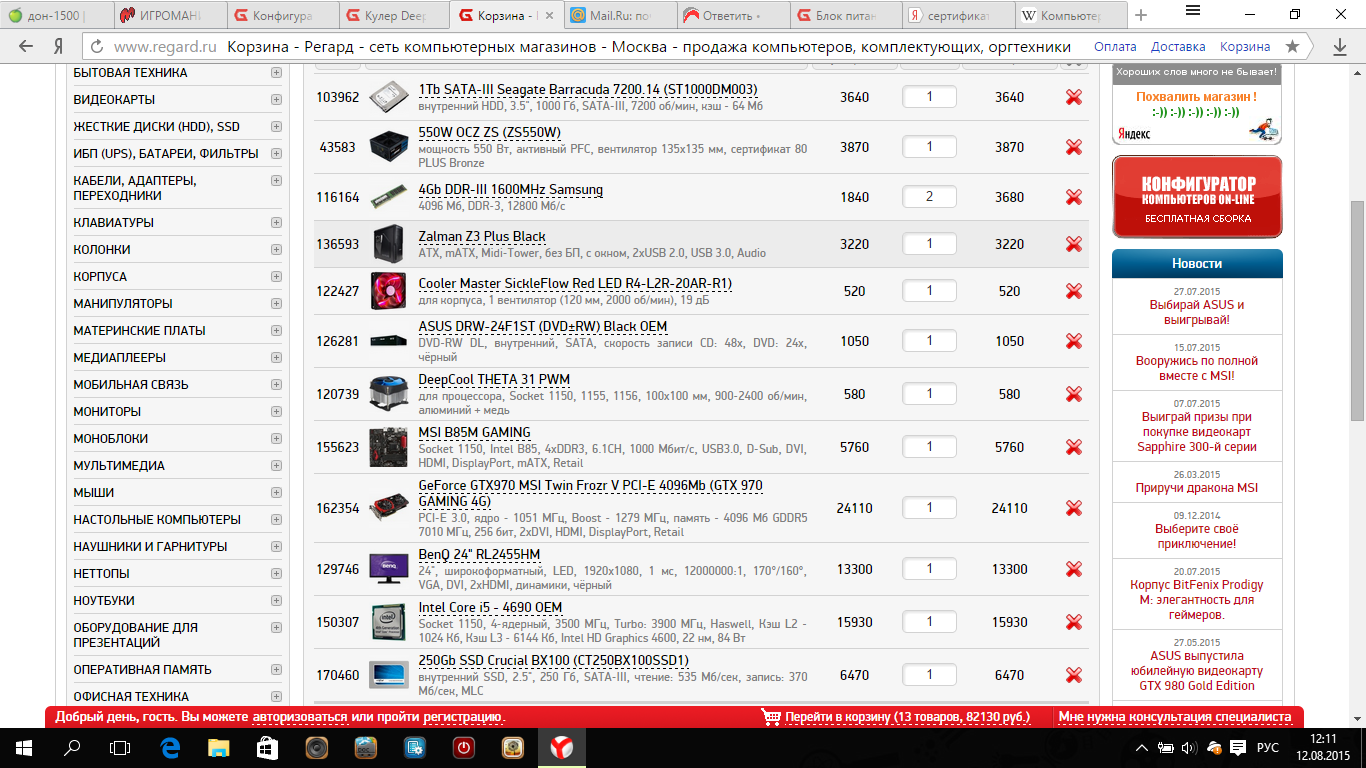This screenshot has height=768, width=1366.
Task: Expand the КОРПУСА category
Action: pyautogui.click(x=276, y=276)
